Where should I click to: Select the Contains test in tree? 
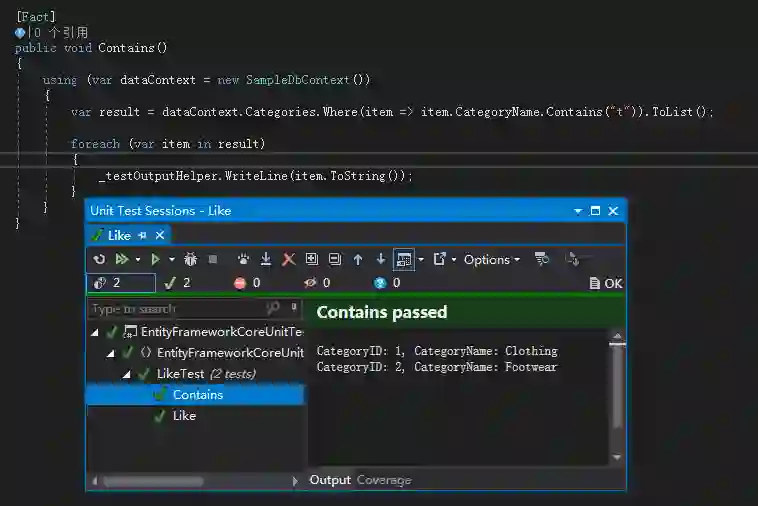click(x=196, y=395)
